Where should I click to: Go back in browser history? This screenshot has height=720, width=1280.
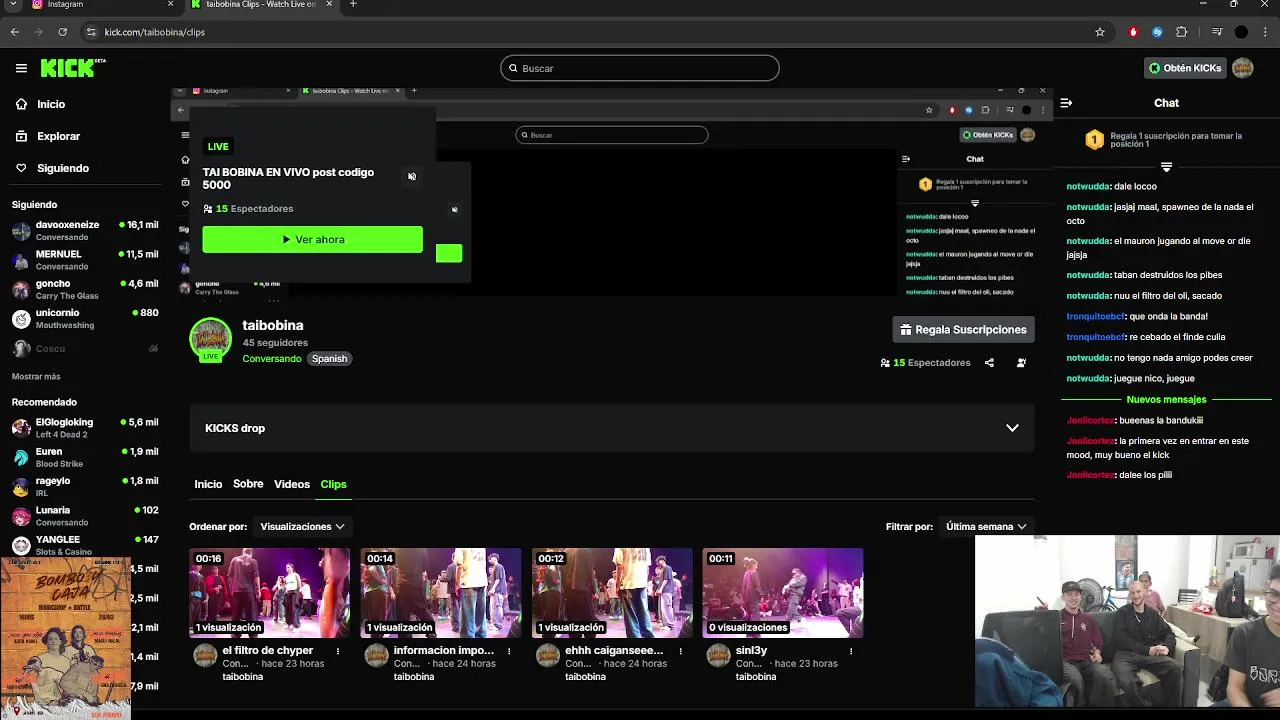14,32
